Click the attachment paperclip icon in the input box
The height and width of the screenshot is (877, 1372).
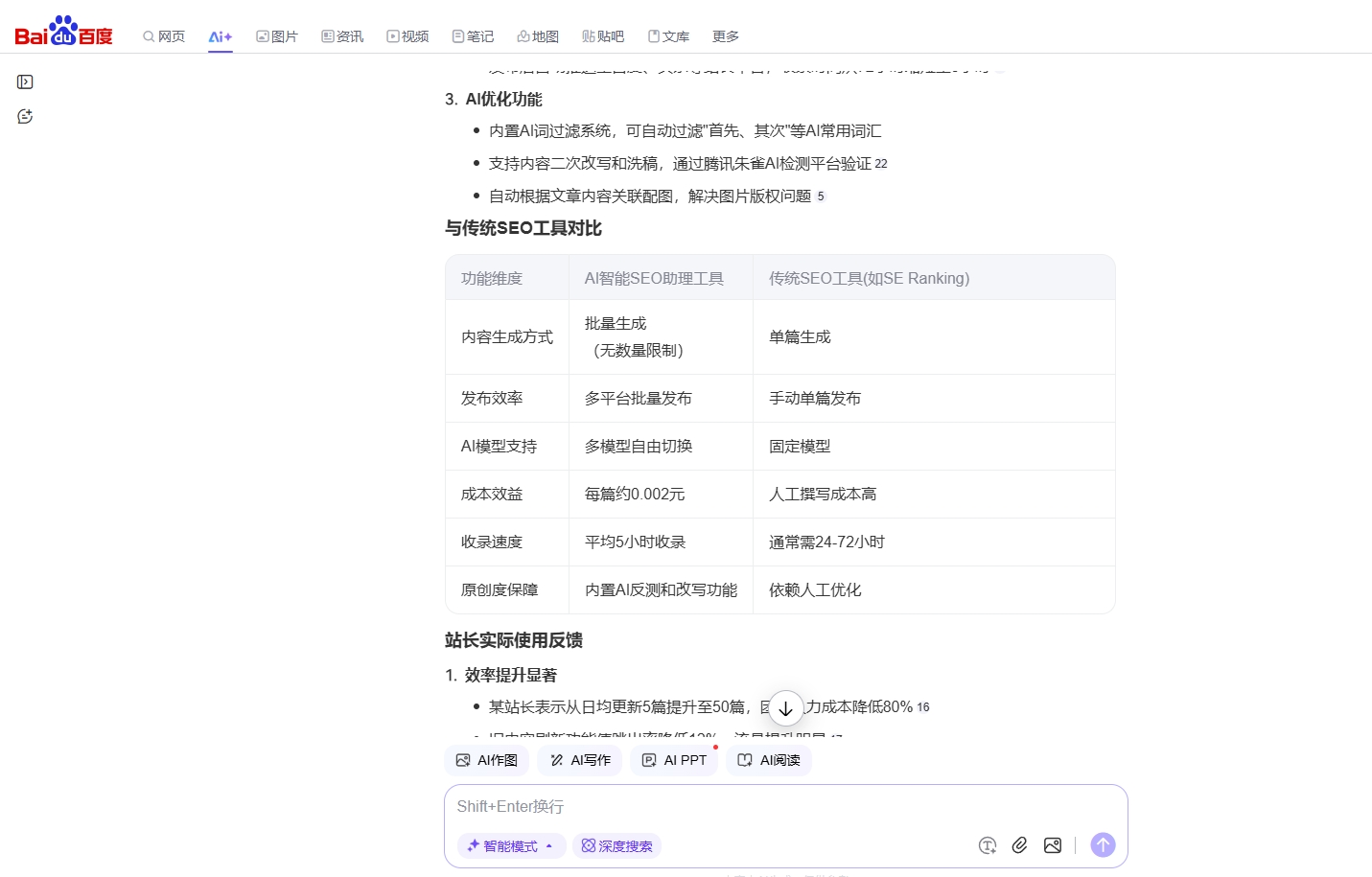[1019, 845]
